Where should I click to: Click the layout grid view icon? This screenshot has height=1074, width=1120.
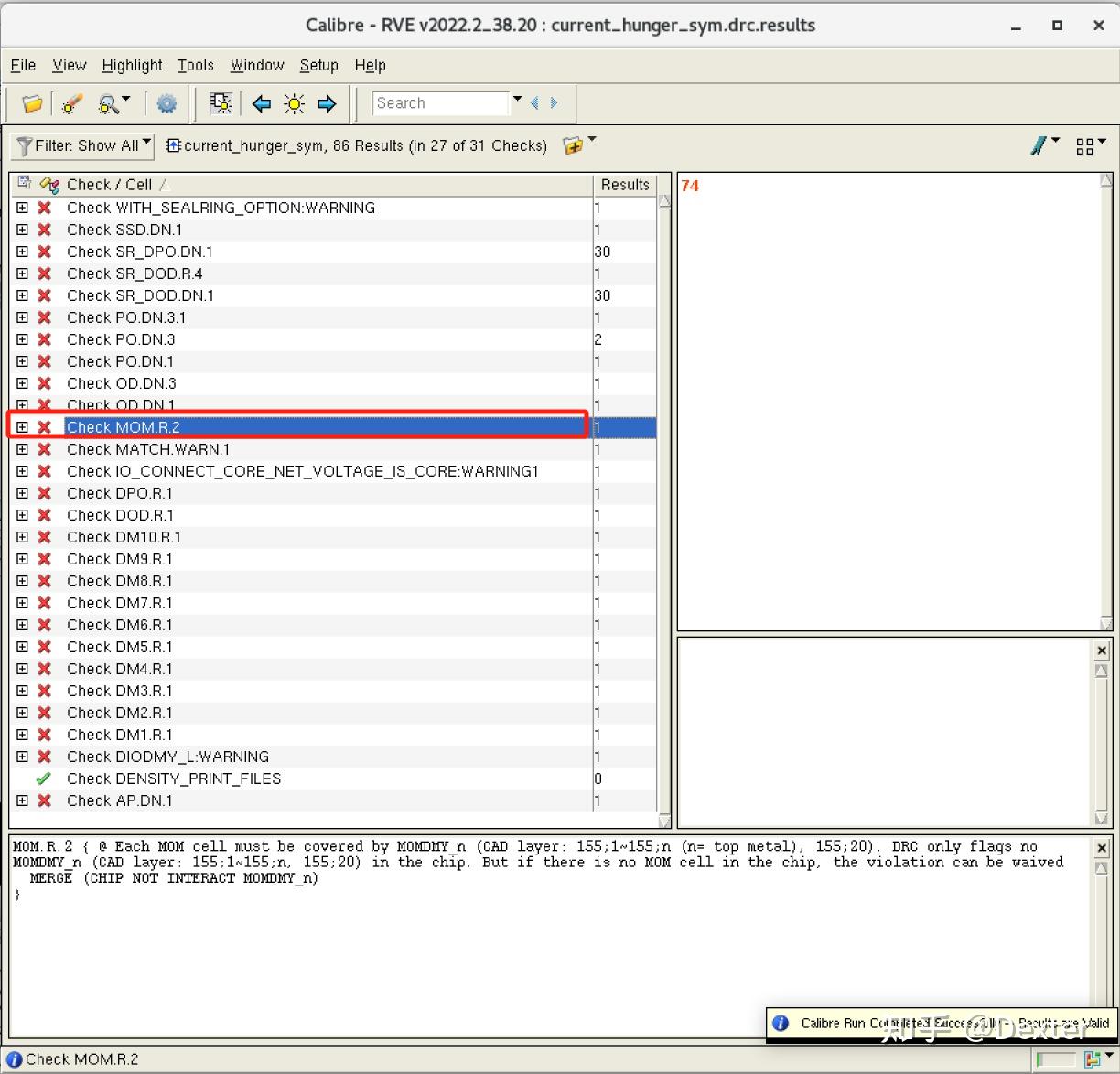pyautogui.click(x=1085, y=146)
